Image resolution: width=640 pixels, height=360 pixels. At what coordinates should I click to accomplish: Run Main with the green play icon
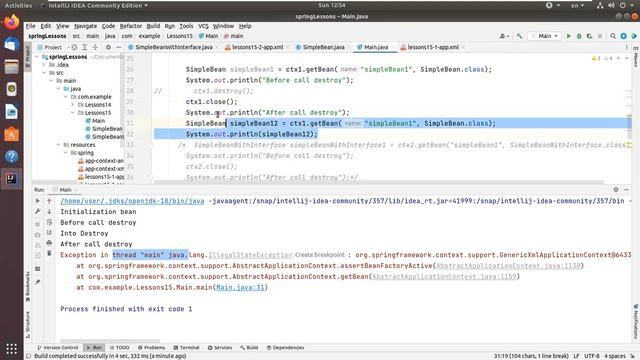(569, 36)
